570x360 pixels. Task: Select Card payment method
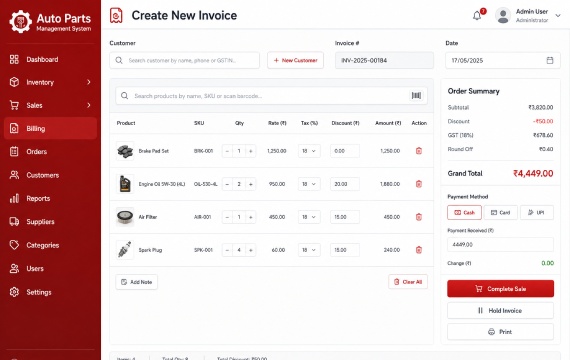click(501, 212)
